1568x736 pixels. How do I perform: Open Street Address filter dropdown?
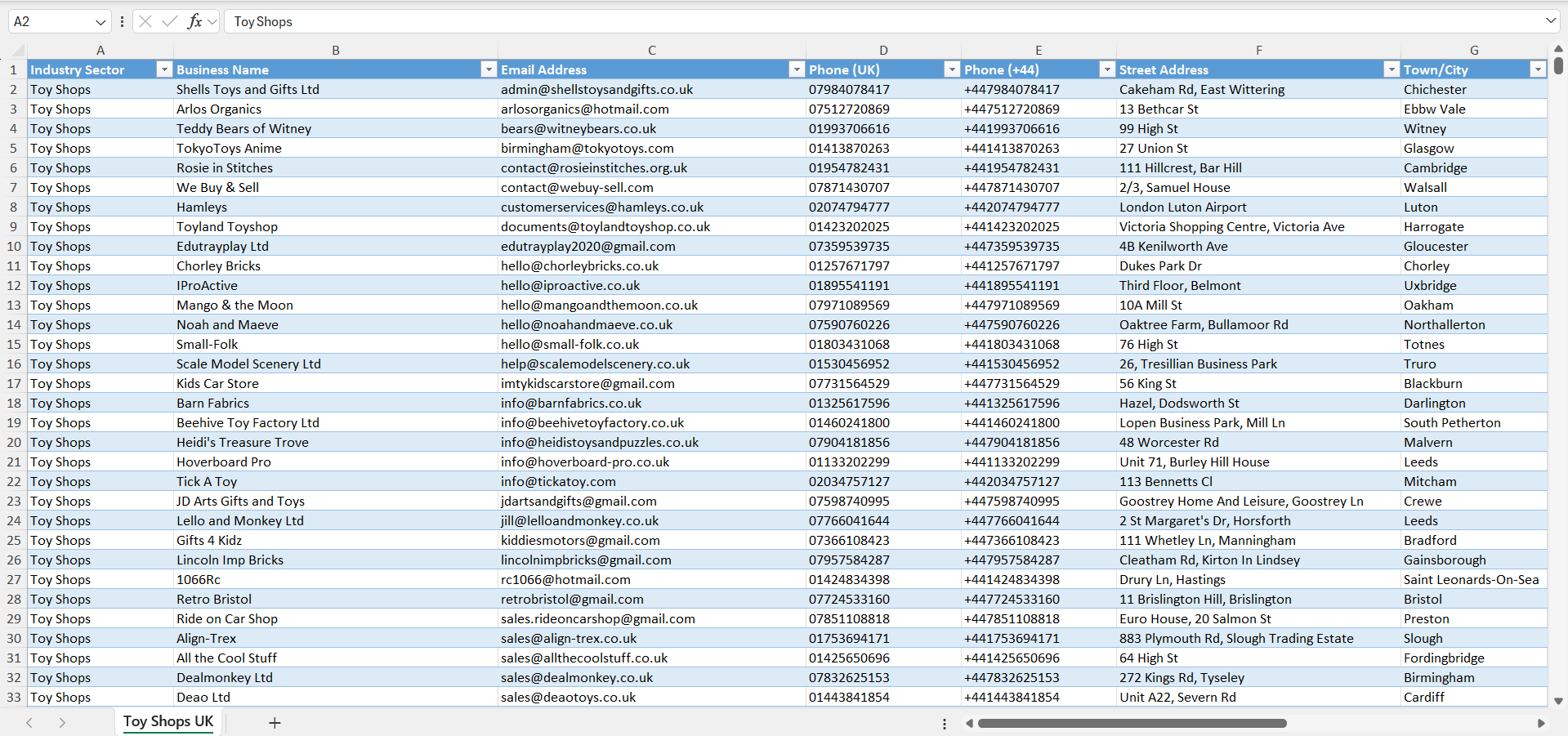tap(1392, 69)
